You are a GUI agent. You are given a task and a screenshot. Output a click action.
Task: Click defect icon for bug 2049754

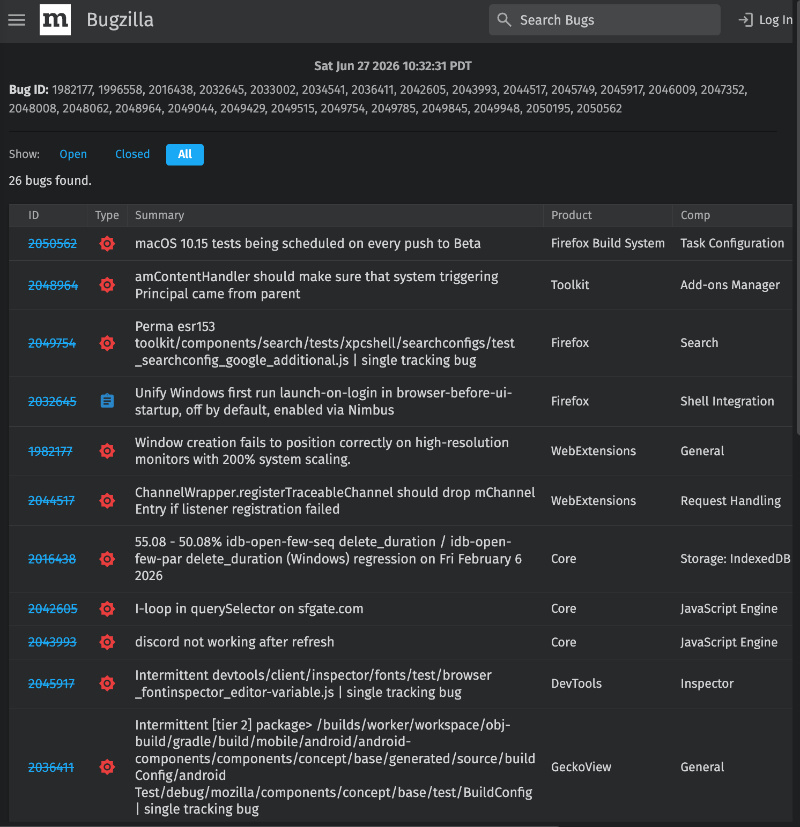click(107, 343)
